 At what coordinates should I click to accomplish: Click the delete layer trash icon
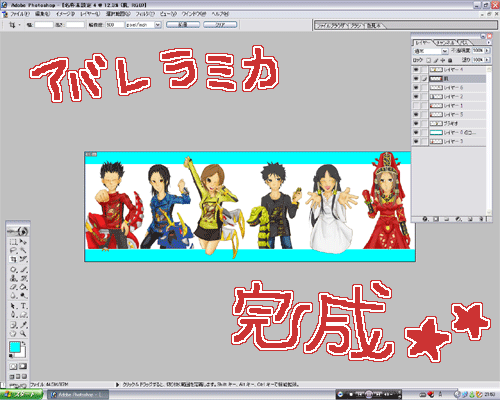[x=481, y=219]
